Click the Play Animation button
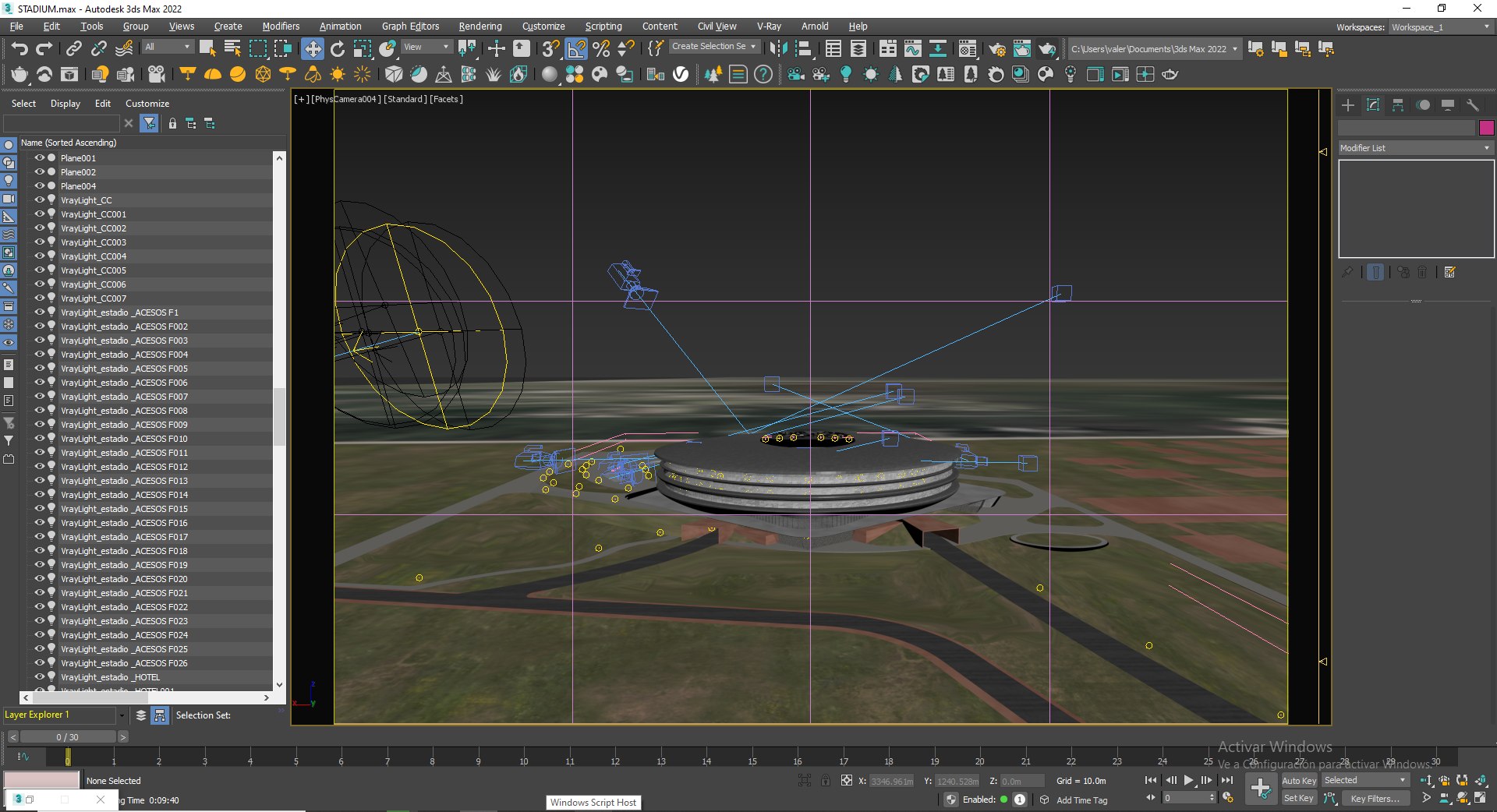The width and height of the screenshot is (1497, 812). [1189, 780]
